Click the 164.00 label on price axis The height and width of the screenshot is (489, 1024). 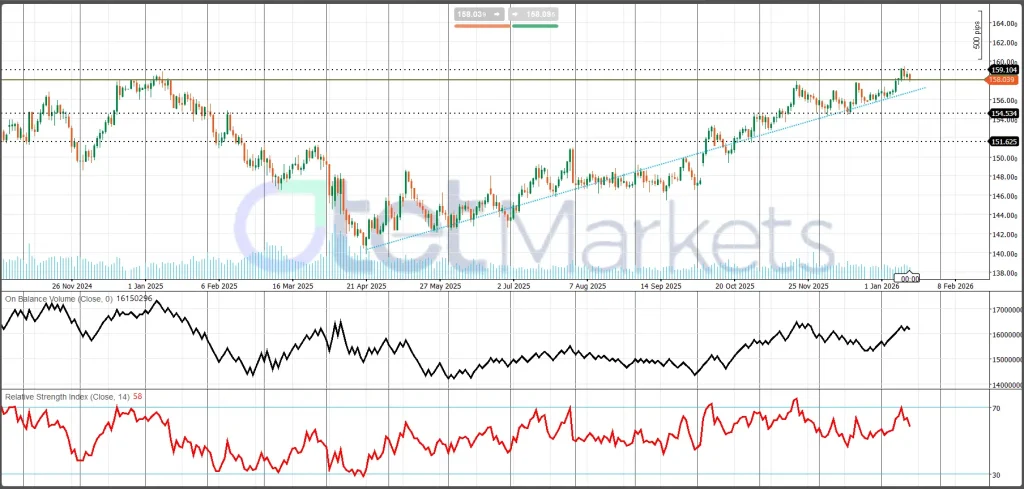(x=1003, y=23)
